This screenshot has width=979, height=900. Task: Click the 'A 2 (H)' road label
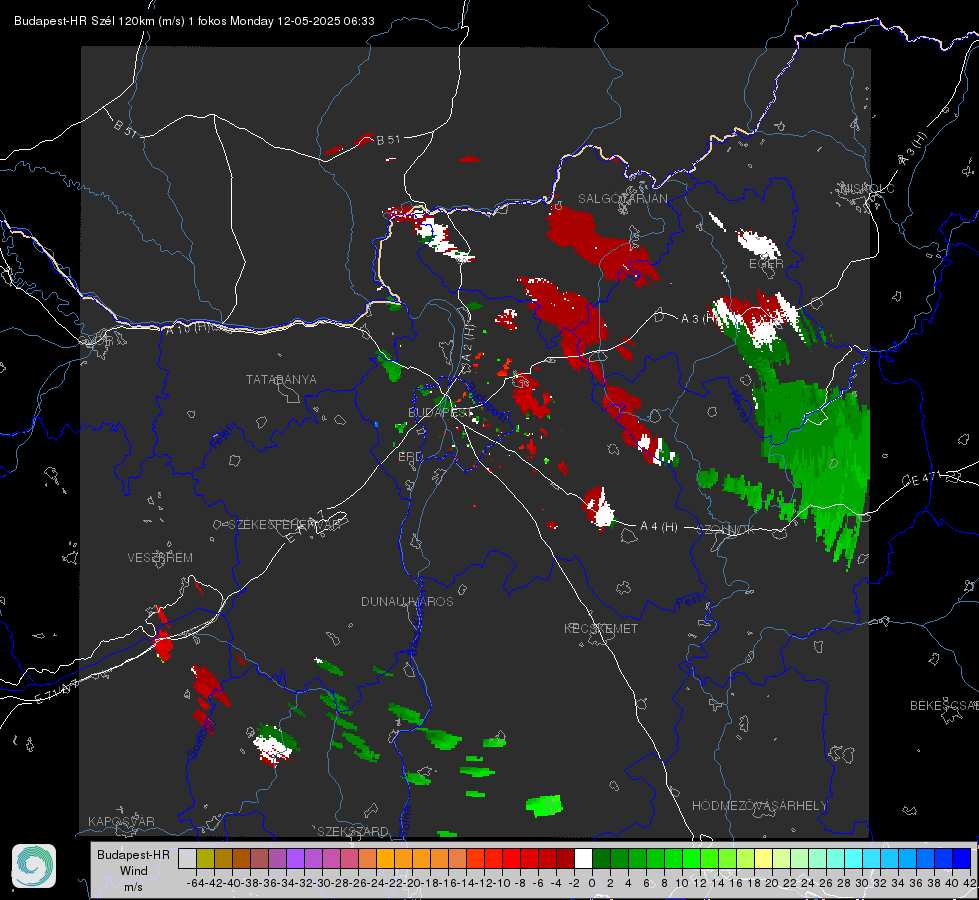pos(468,342)
